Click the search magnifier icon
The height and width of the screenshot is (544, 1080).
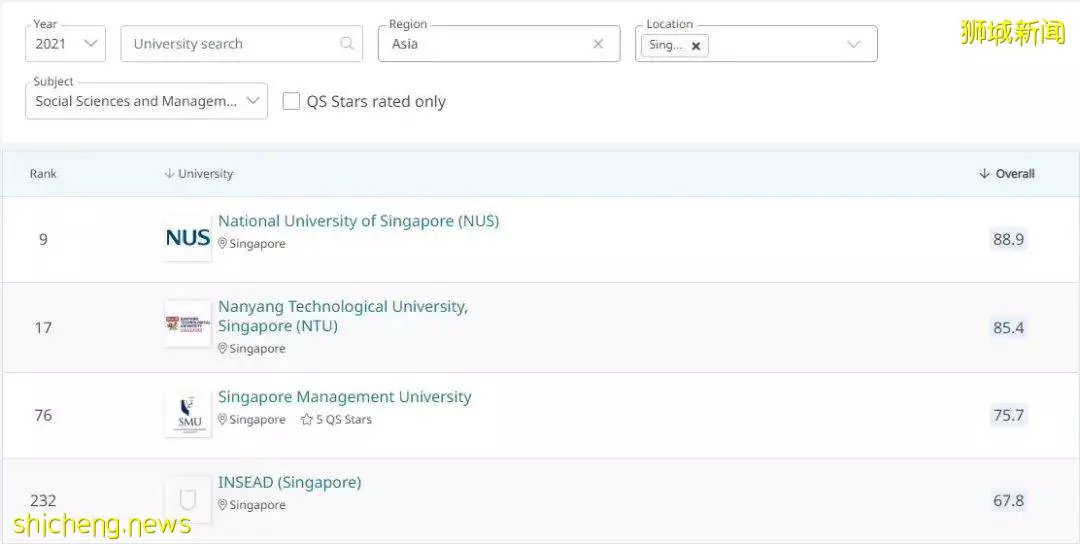[x=347, y=43]
